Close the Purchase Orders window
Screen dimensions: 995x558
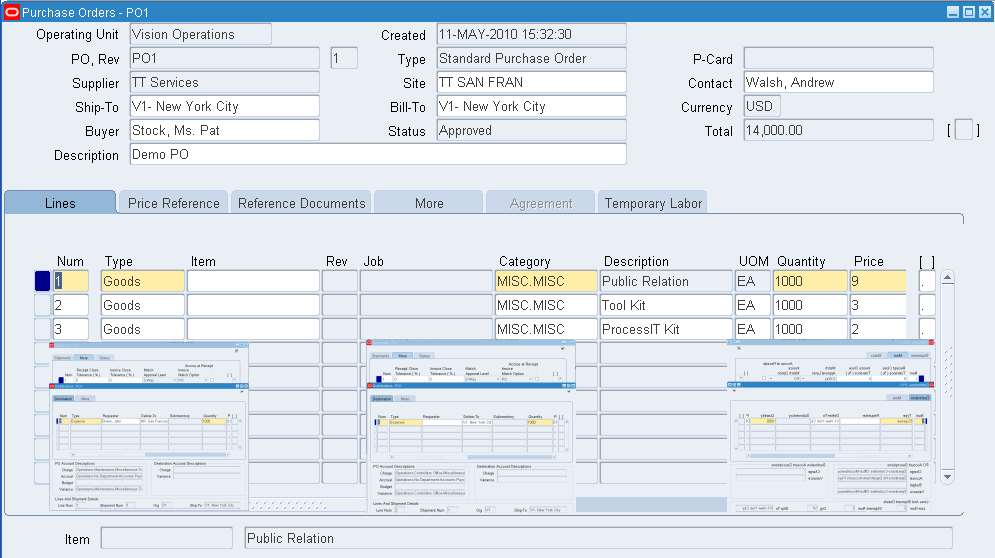pos(983,11)
